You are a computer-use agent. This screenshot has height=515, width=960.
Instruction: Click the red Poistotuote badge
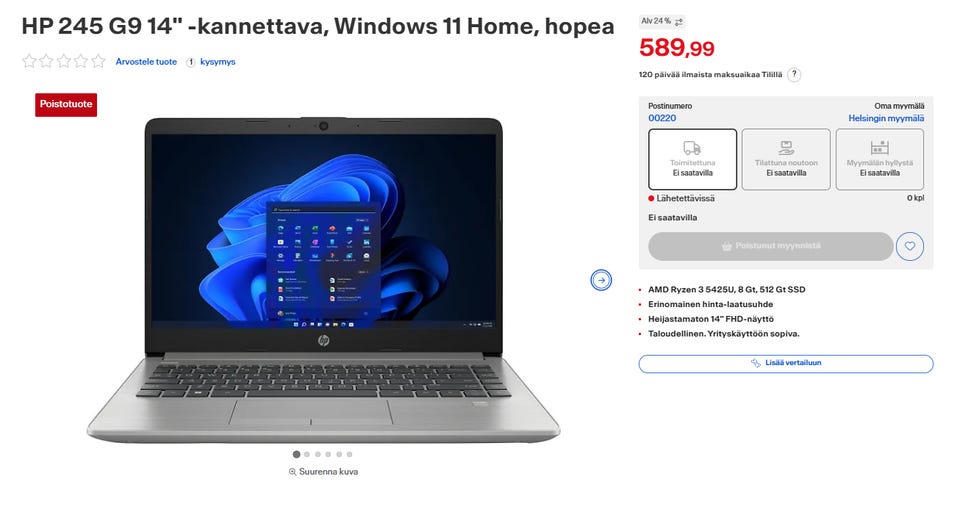coord(66,105)
